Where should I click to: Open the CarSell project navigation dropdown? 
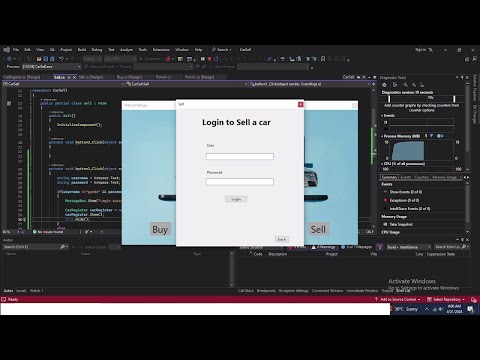(x=63, y=84)
